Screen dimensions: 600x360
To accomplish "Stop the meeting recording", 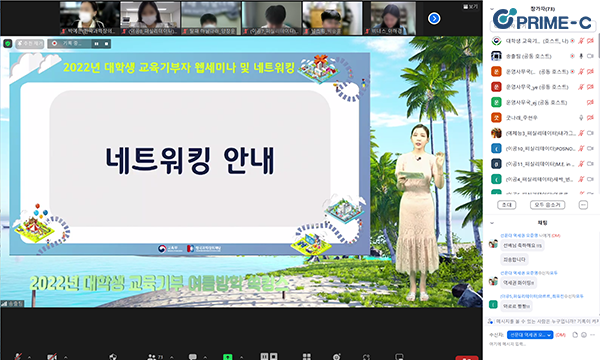I will click(106, 44).
